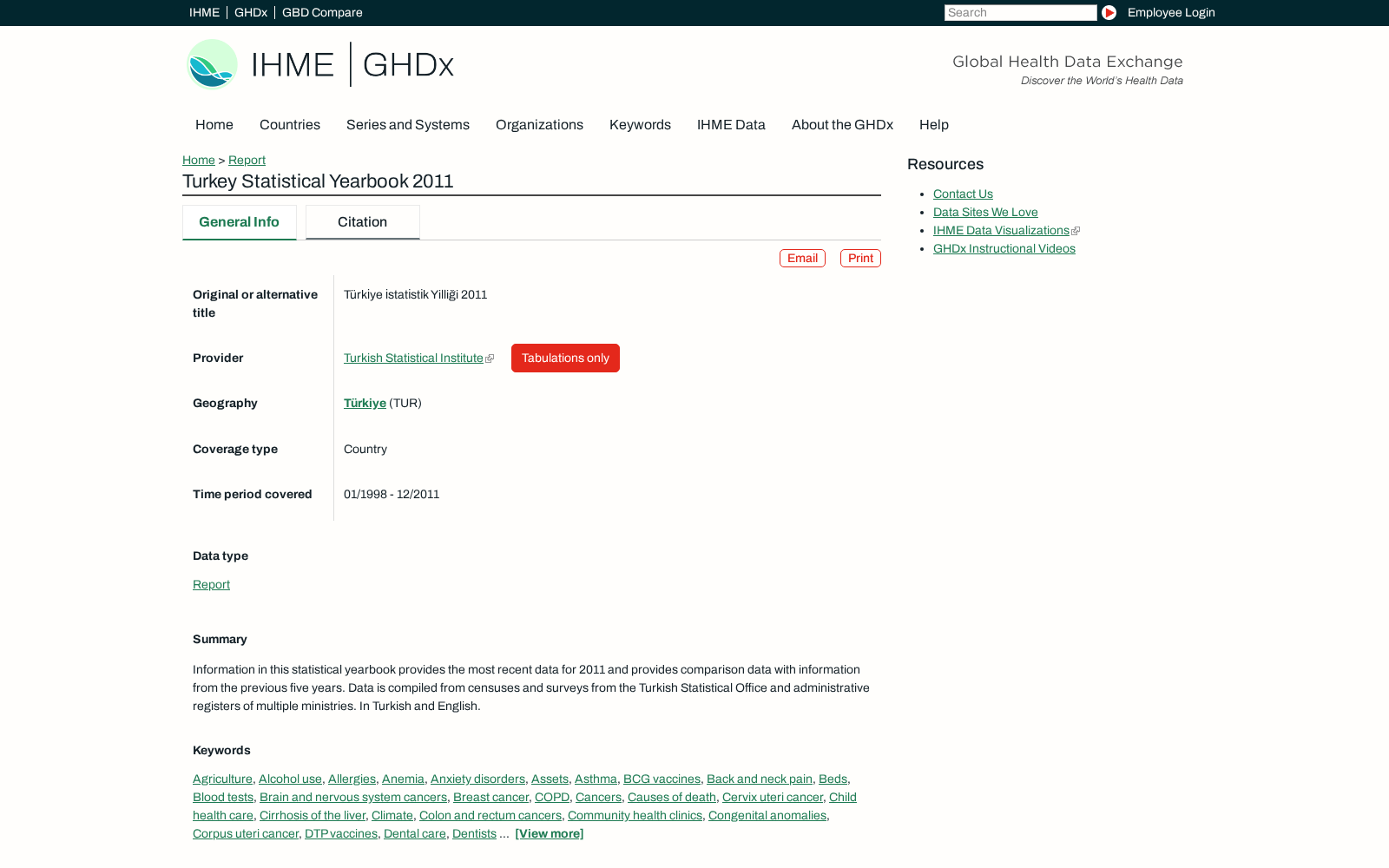1389x868 pixels.
Task: Open the Dental care keyword
Action: click(415, 834)
